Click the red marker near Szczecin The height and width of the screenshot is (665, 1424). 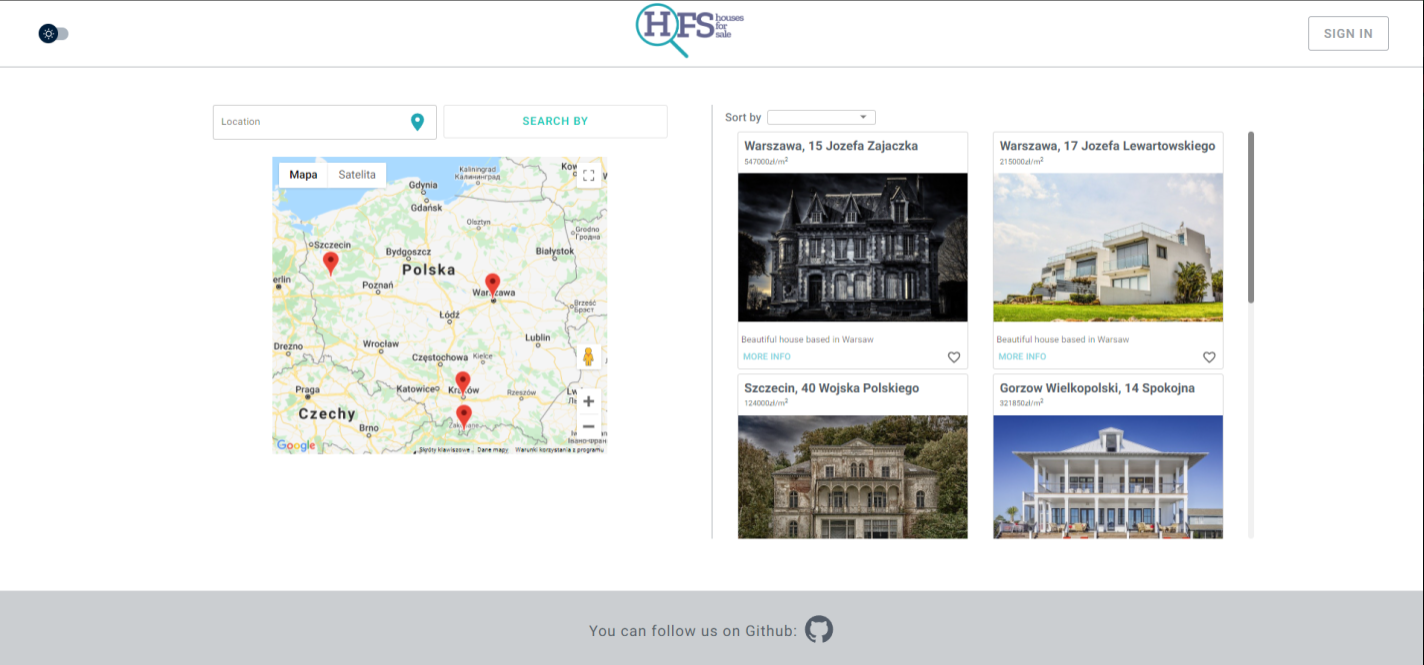pyautogui.click(x=330, y=262)
